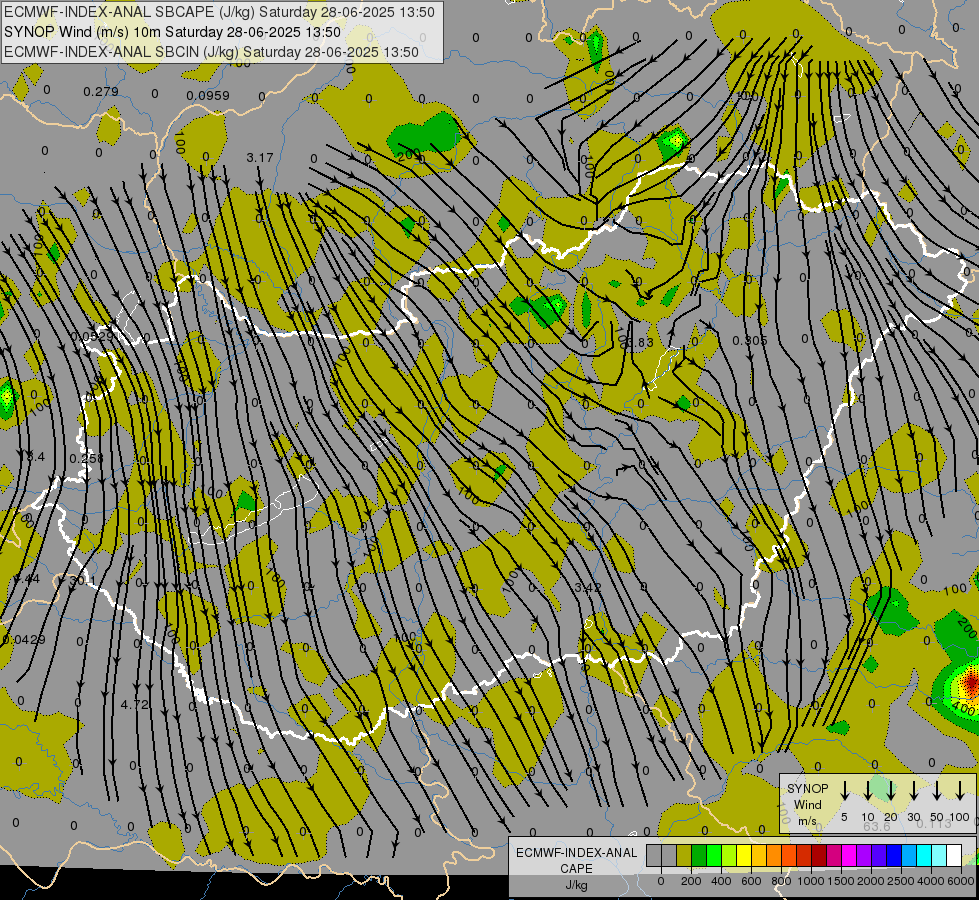Click the 4.72 value on the map
Viewport: 979px width, 900px height.
(x=135, y=705)
